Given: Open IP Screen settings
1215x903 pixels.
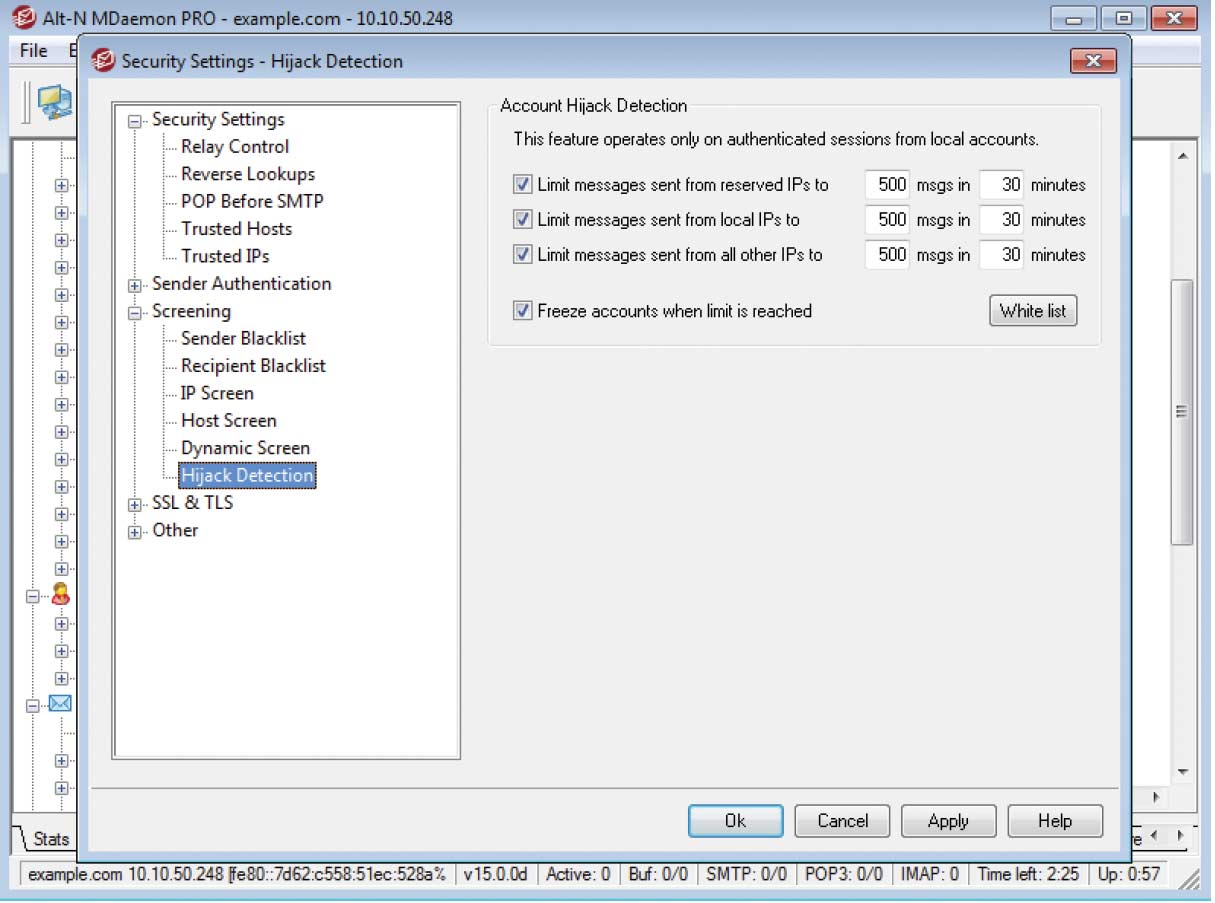Looking at the screenshot, I should coord(217,394).
